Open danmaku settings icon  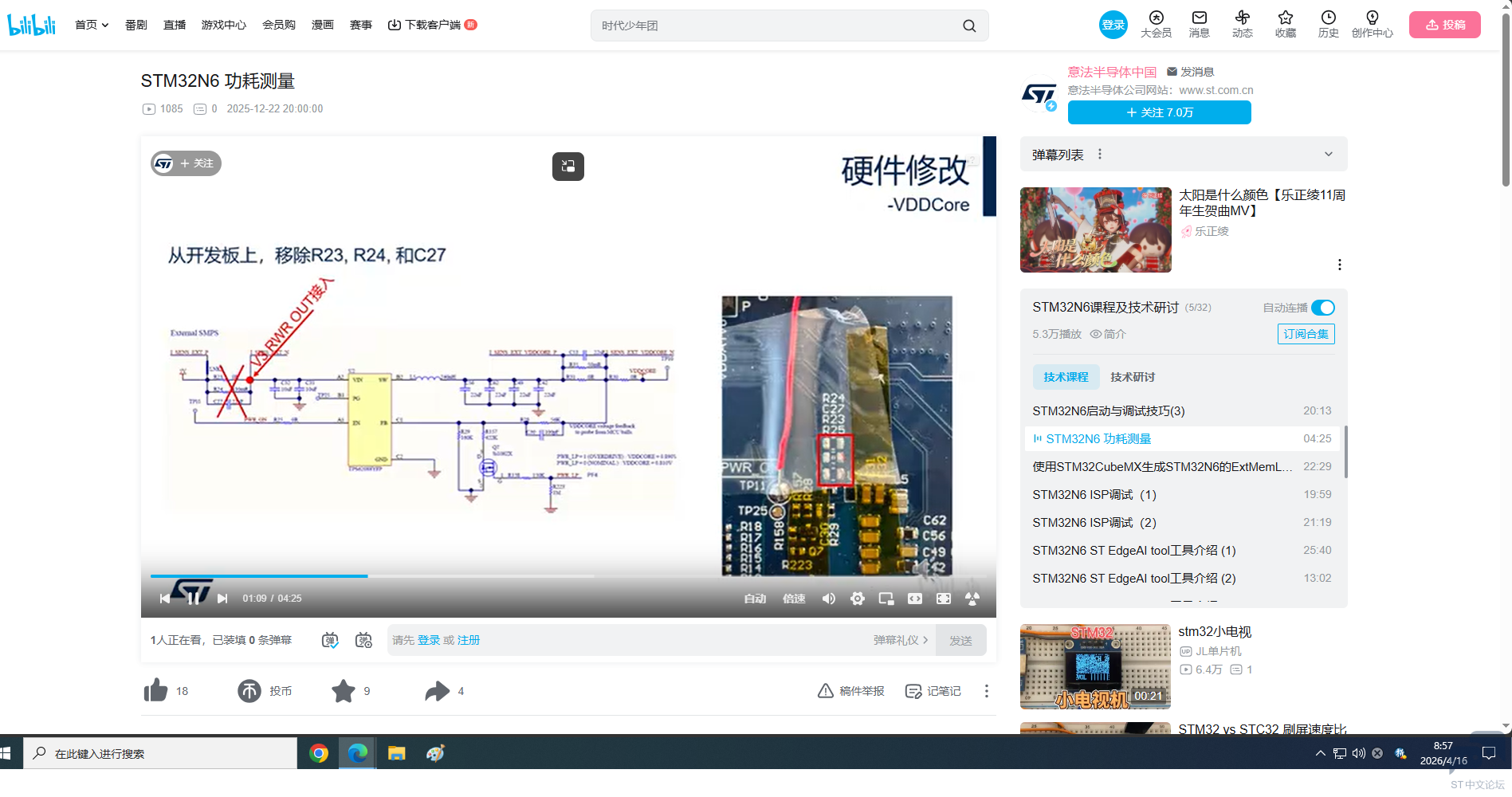(x=363, y=640)
